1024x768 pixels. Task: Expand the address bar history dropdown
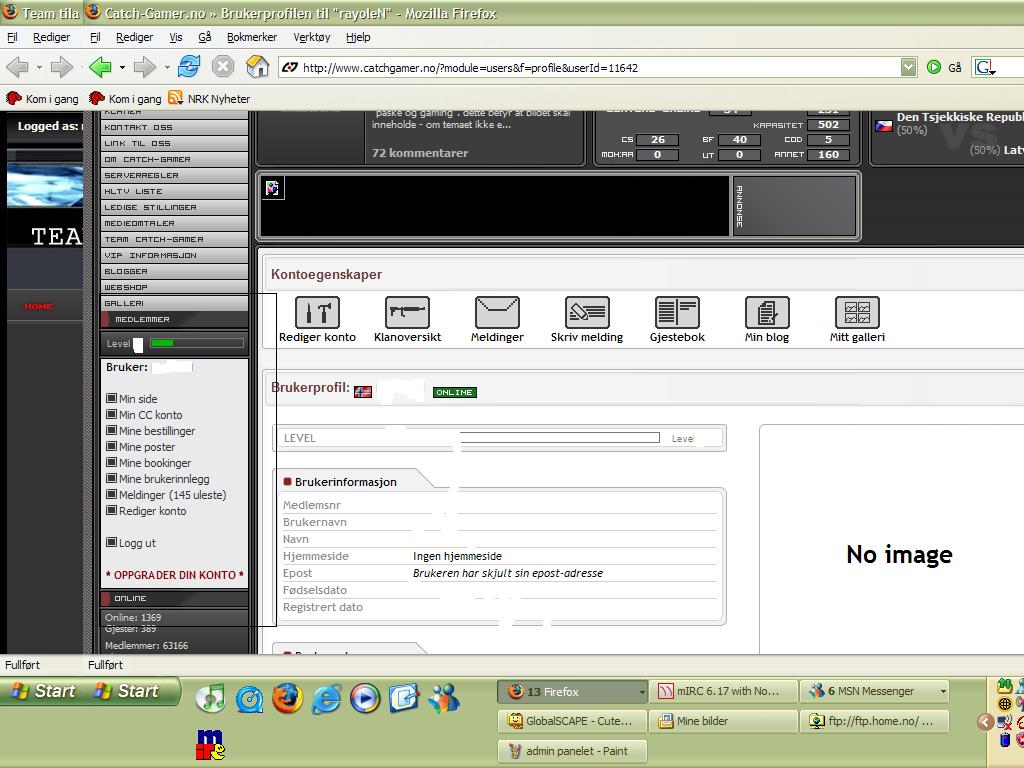pos(908,67)
